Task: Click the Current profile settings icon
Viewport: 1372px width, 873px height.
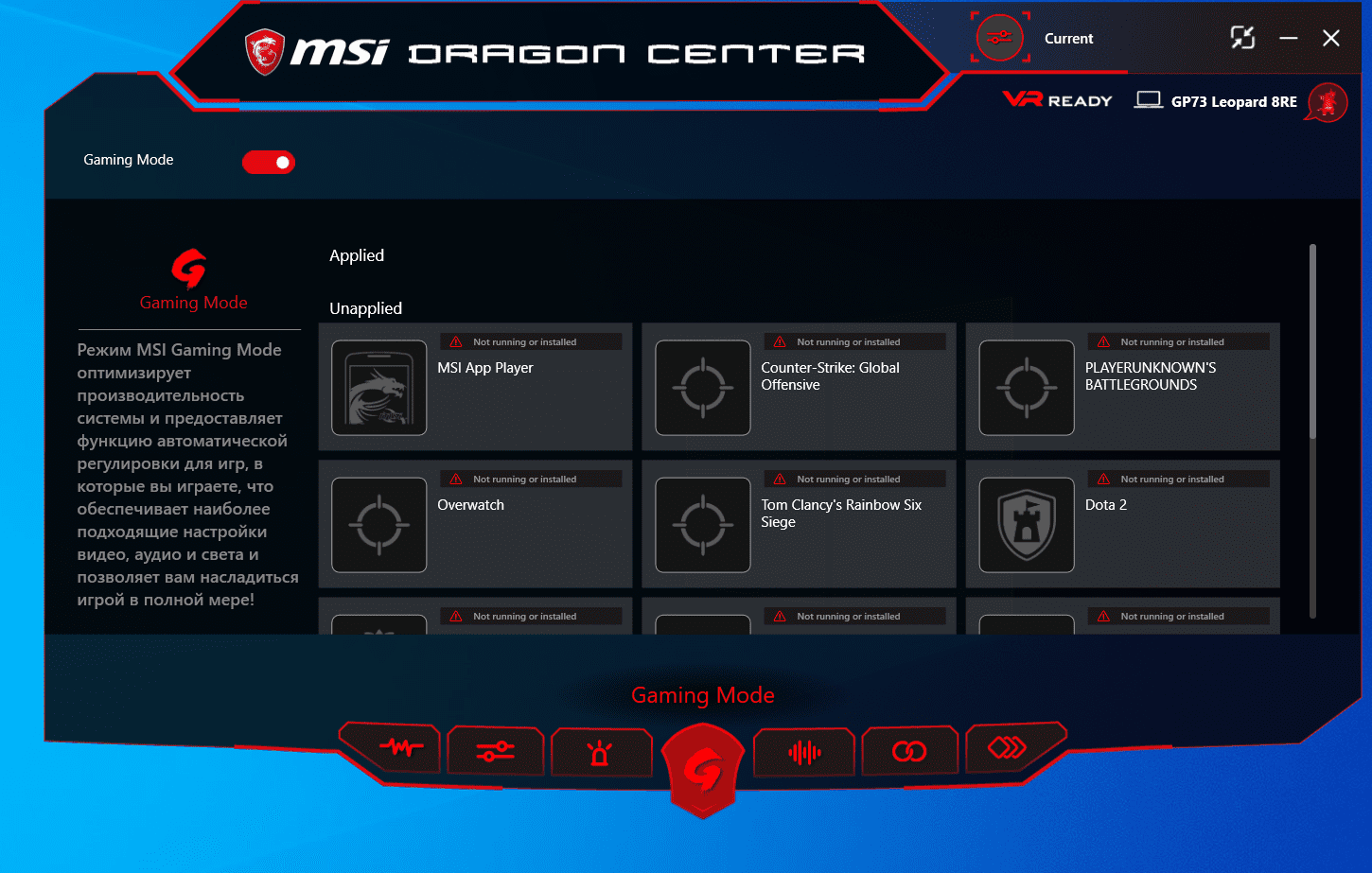Action: [x=999, y=39]
